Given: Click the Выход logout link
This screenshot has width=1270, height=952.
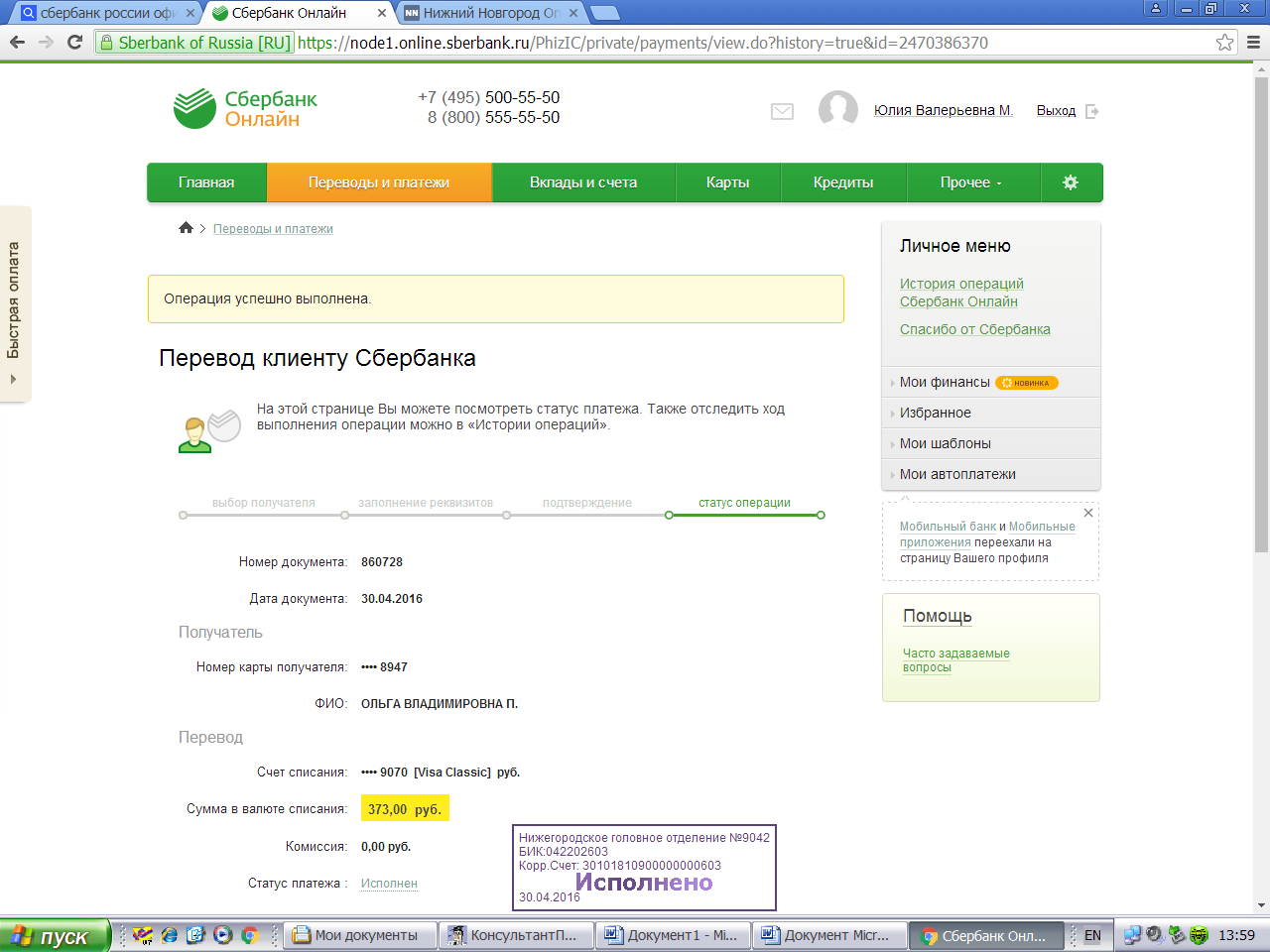Looking at the screenshot, I should [1056, 111].
